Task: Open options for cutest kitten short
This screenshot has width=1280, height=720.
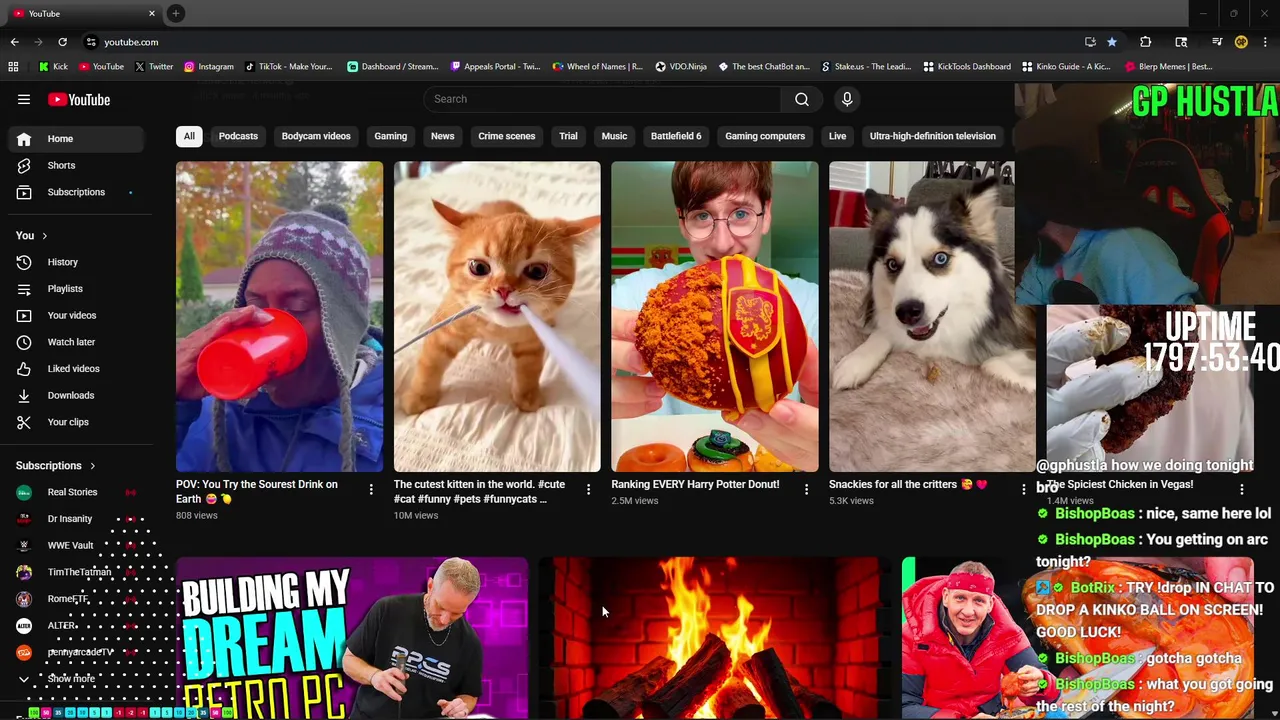Action: pos(588,489)
